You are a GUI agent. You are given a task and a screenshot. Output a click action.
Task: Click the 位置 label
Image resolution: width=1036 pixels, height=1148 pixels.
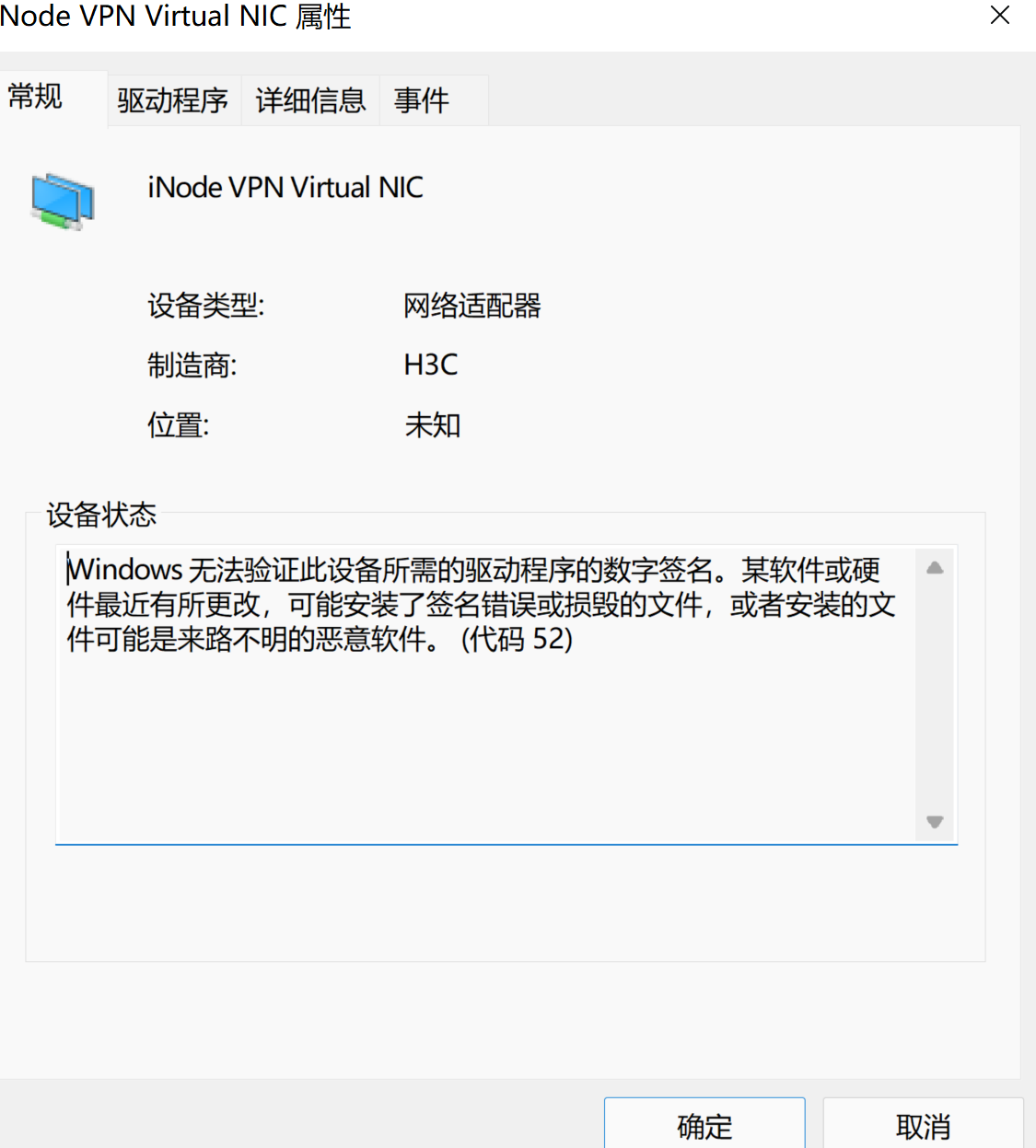coord(179,425)
